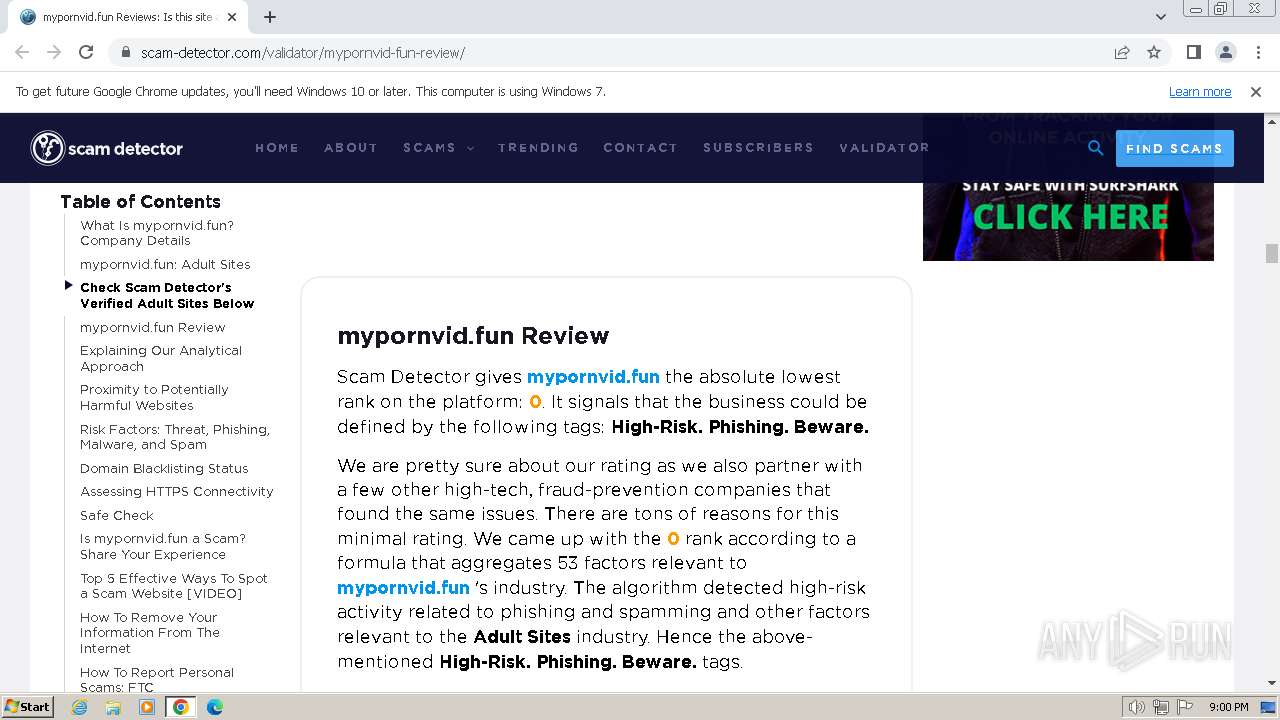Image resolution: width=1280 pixels, height=720 pixels.
Task: Open the SUBSCRIBERS menu item
Action: (758, 148)
